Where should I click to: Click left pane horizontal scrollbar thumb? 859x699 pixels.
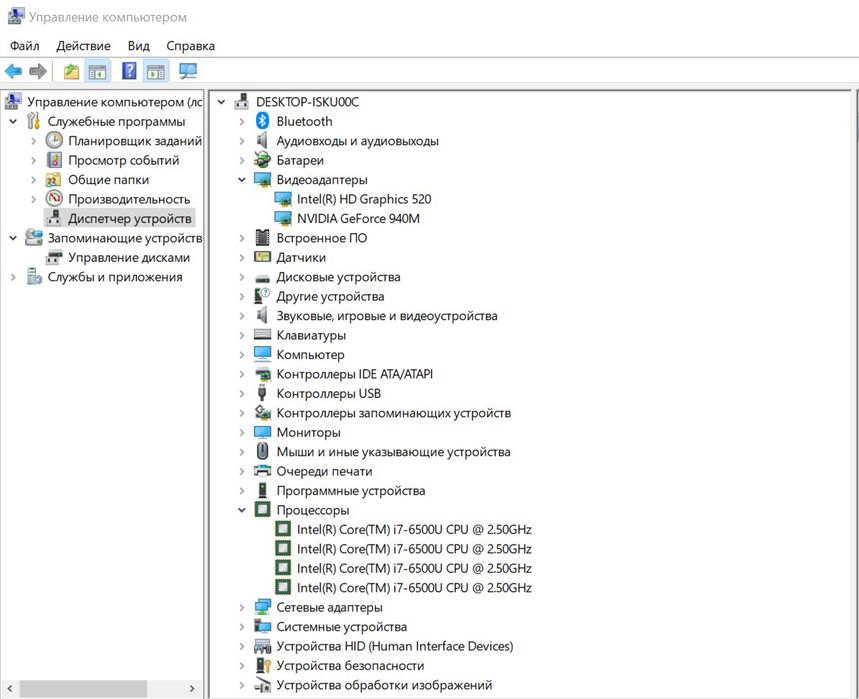pyautogui.click(x=83, y=689)
